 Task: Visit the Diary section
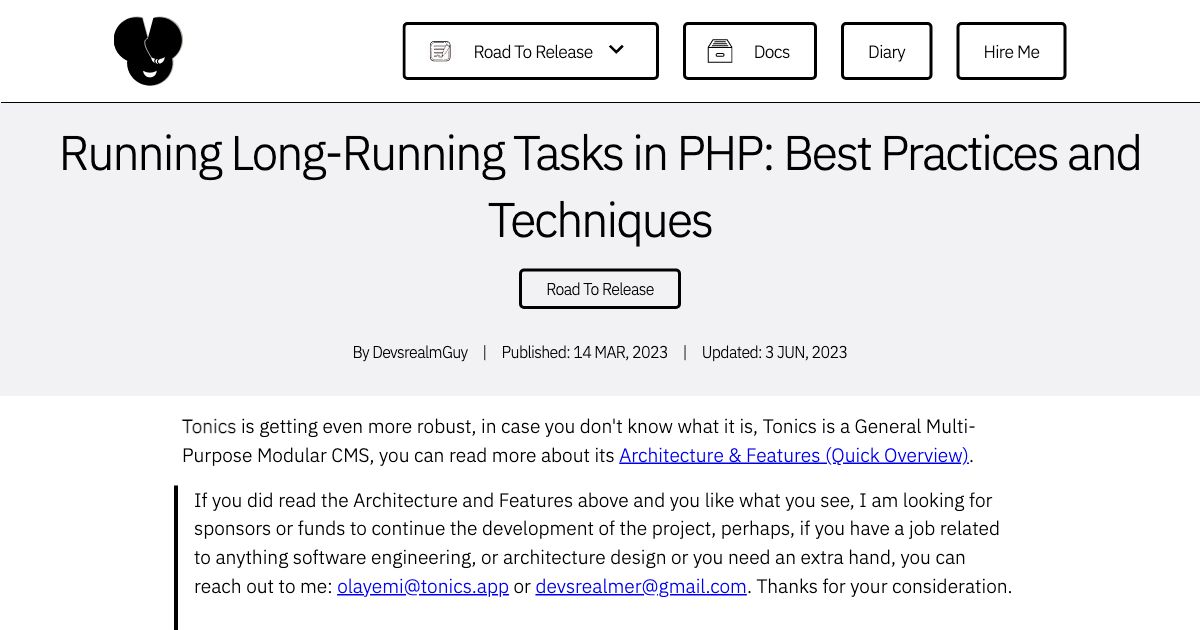[886, 51]
